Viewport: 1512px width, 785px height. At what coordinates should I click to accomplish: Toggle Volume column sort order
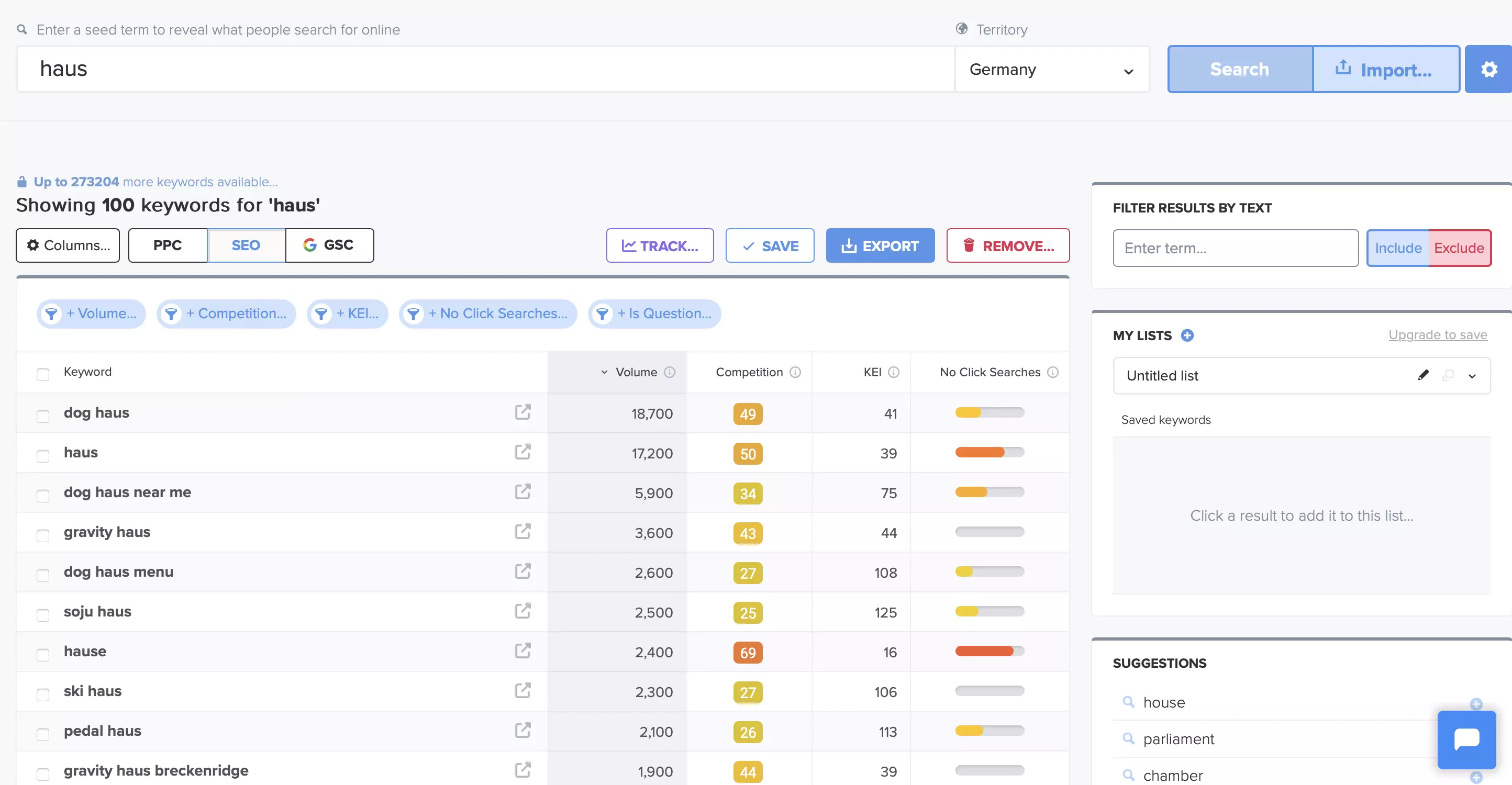(x=604, y=372)
